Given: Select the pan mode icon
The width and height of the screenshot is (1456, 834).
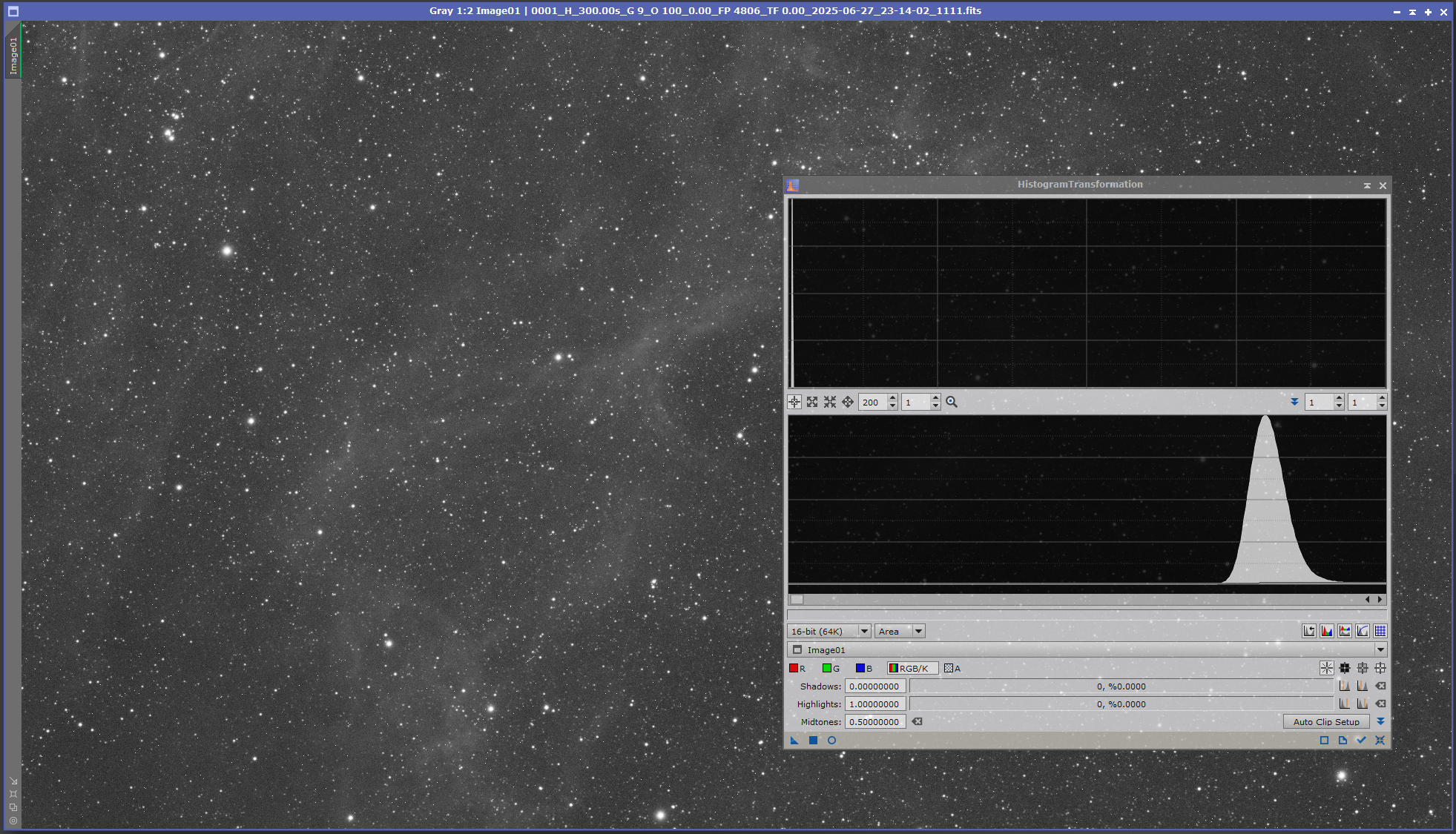Looking at the screenshot, I should [848, 402].
